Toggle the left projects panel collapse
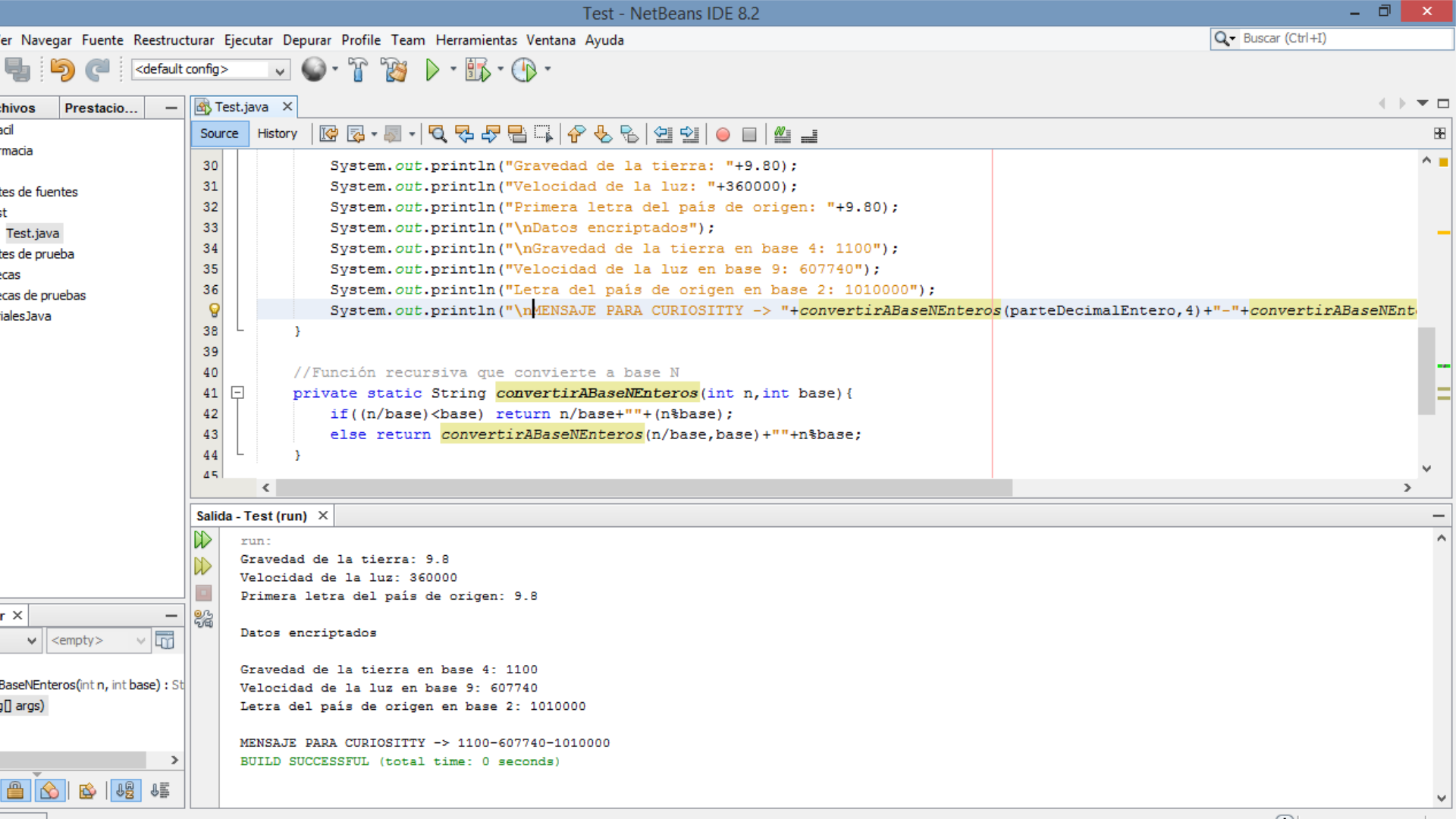The width and height of the screenshot is (1456, 819). pyautogui.click(x=169, y=107)
